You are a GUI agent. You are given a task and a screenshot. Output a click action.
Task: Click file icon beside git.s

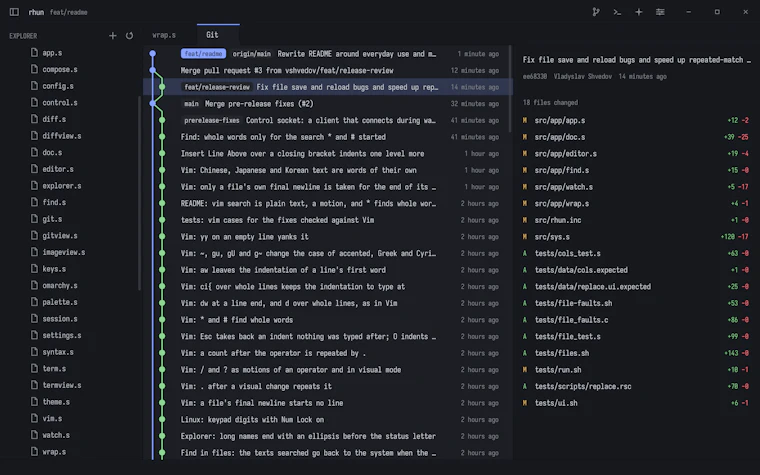coord(34,219)
